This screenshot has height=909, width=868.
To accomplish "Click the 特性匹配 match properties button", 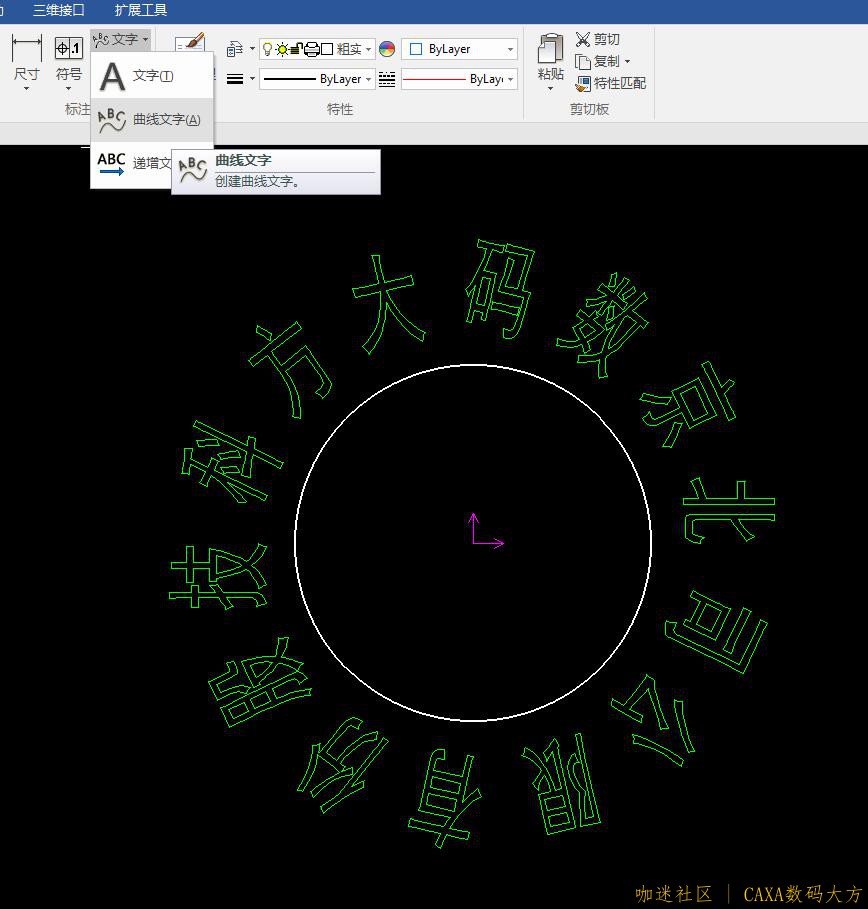I will coord(611,83).
